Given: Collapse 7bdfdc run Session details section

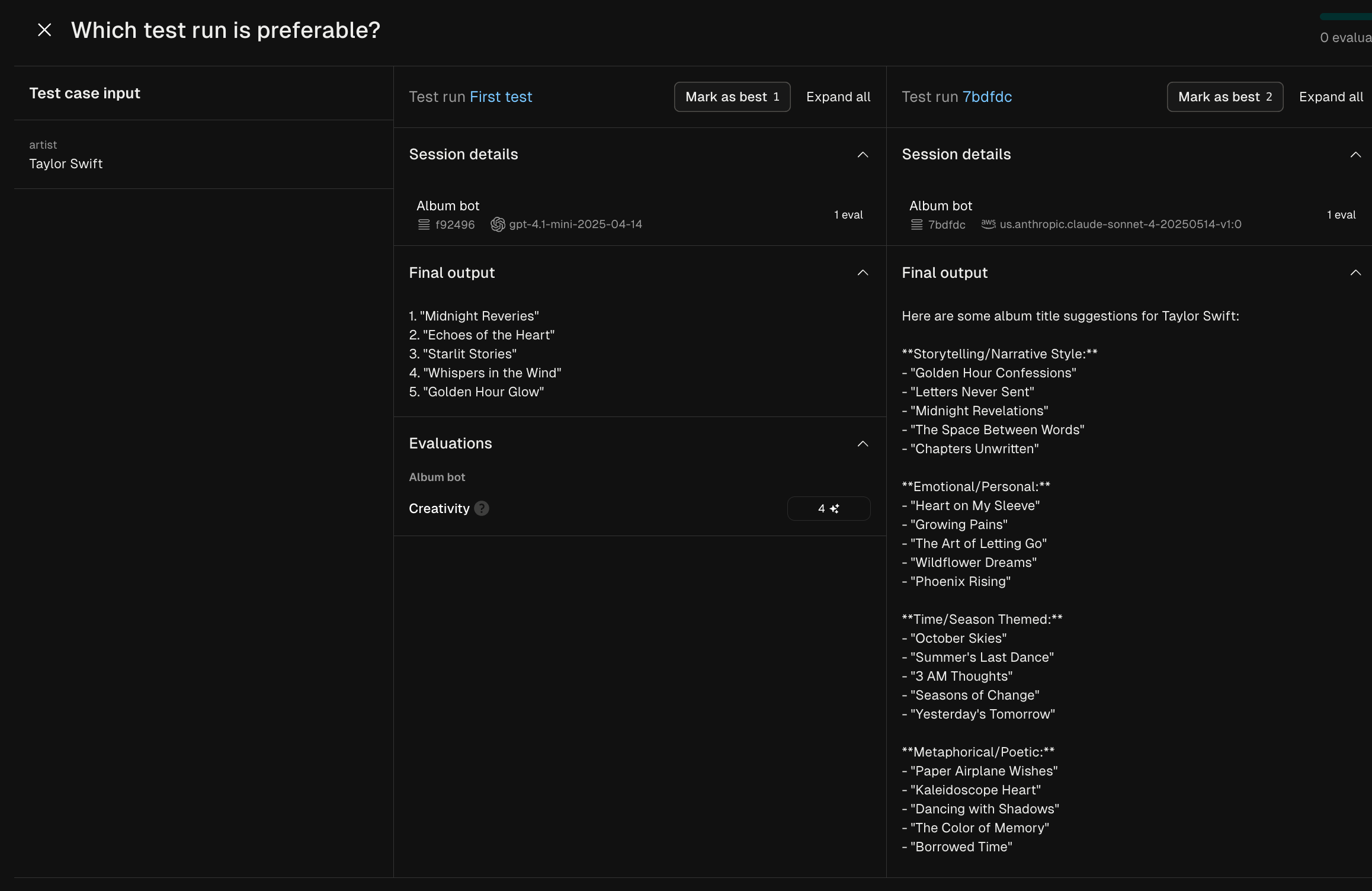Looking at the screenshot, I should click(1355, 155).
